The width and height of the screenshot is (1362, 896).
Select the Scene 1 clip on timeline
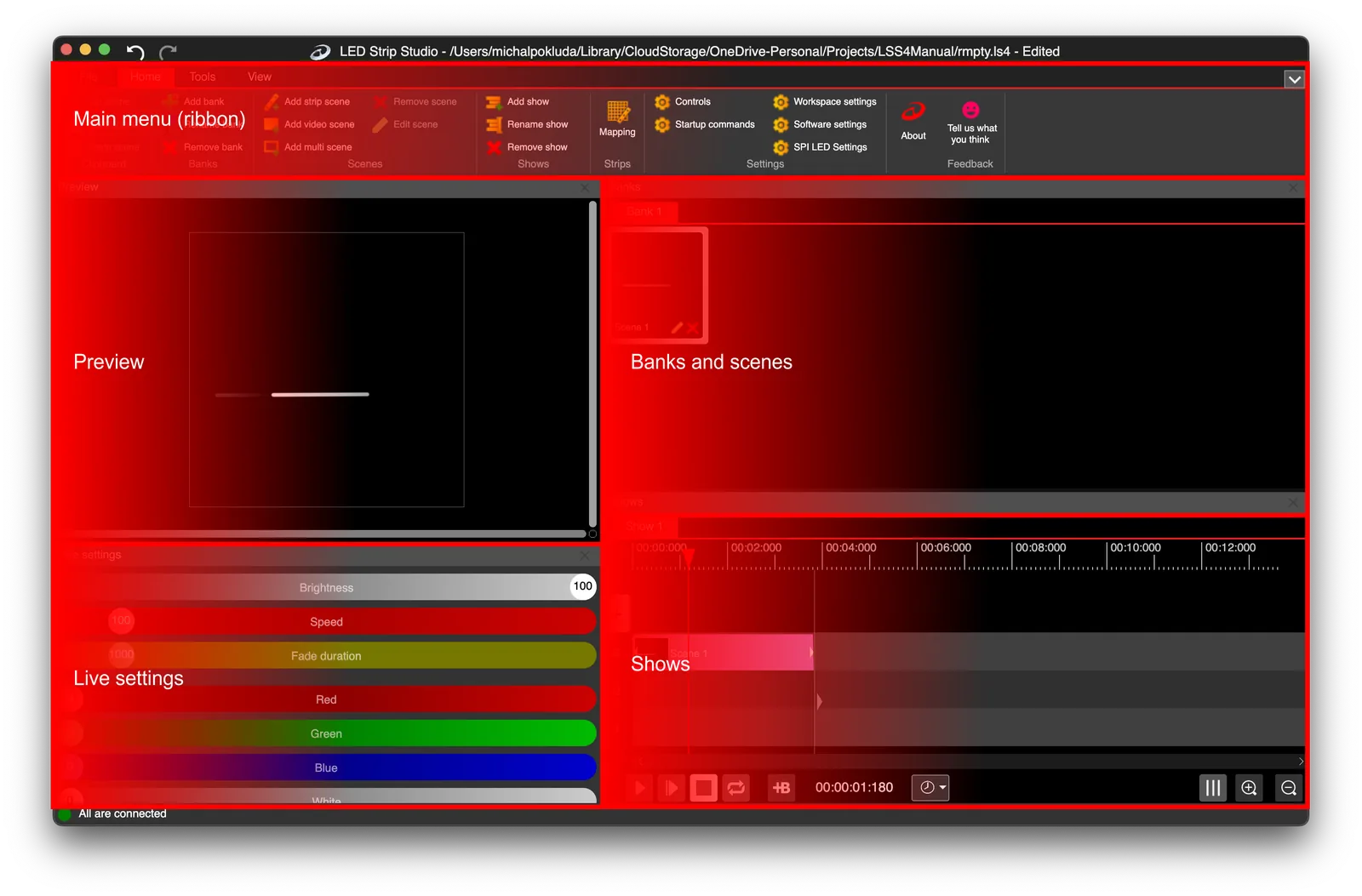(x=723, y=653)
